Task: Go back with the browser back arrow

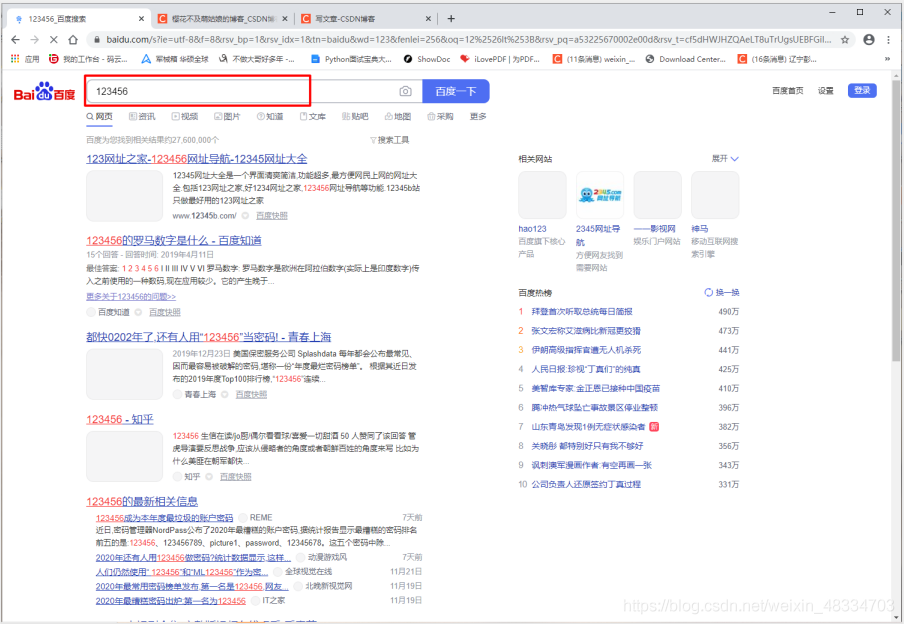Action: click(16, 39)
